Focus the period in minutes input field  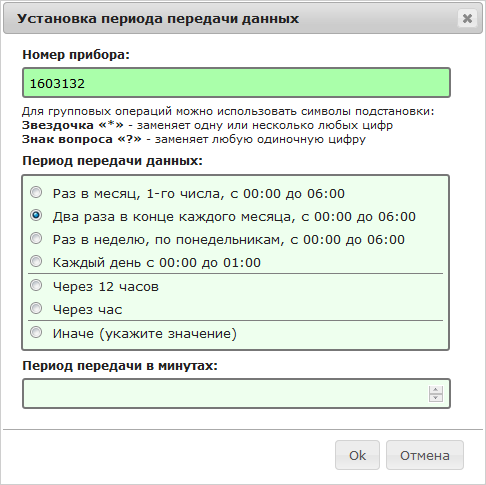(x=236, y=393)
